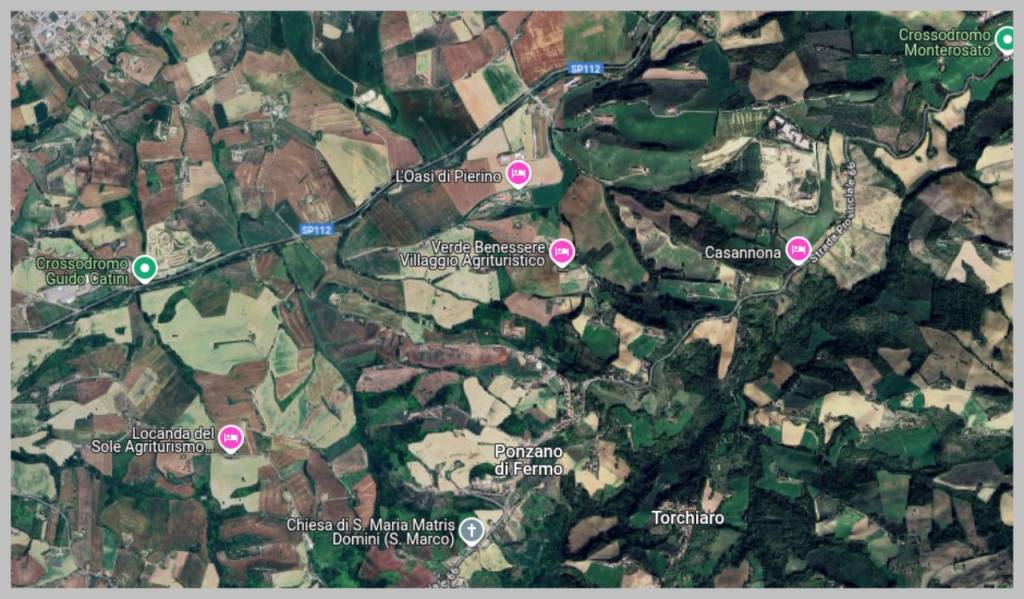Click the Casannona label text
This screenshot has height=599, width=1024.
[x=743, y=253]
